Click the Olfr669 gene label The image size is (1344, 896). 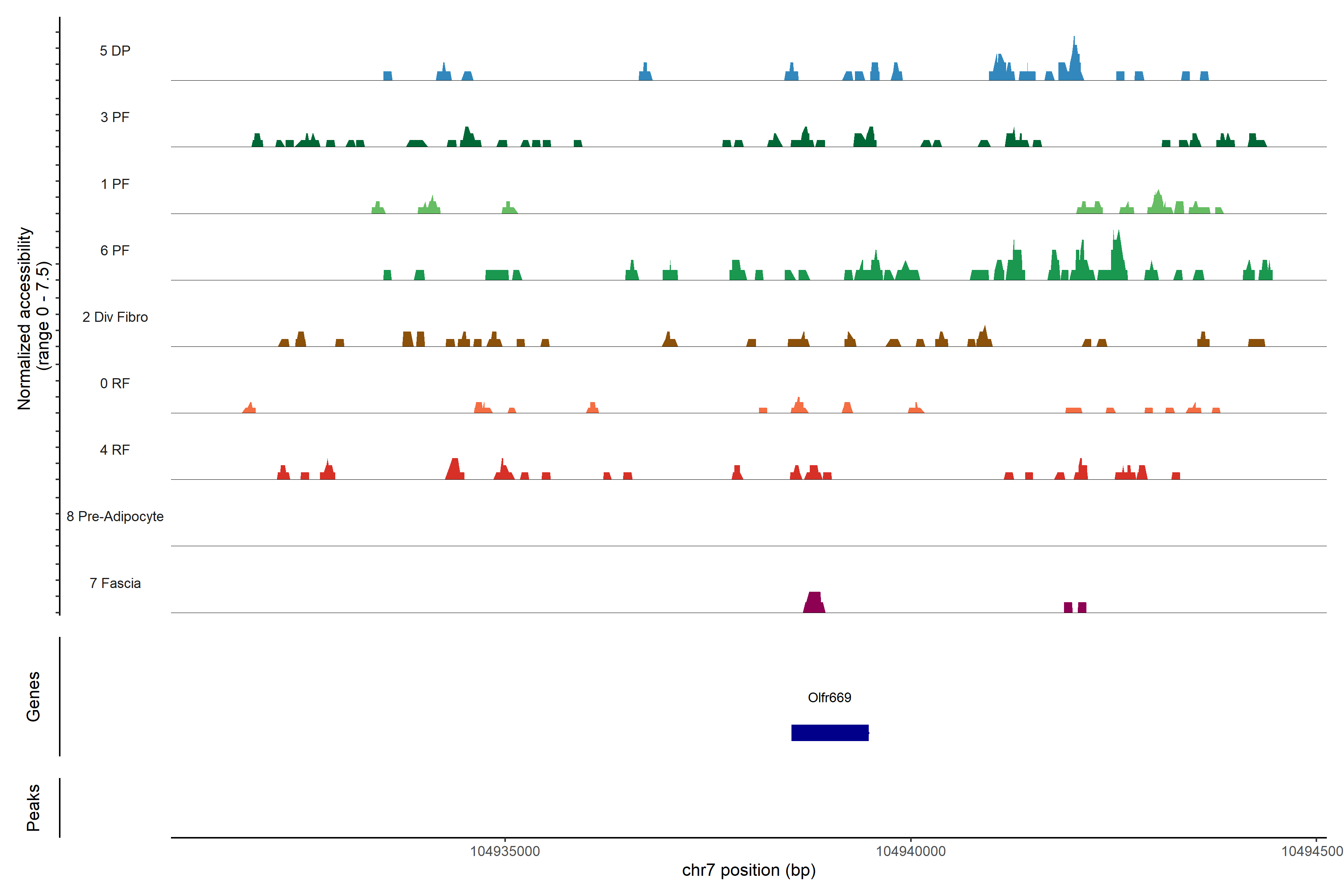tap(829, 698)
